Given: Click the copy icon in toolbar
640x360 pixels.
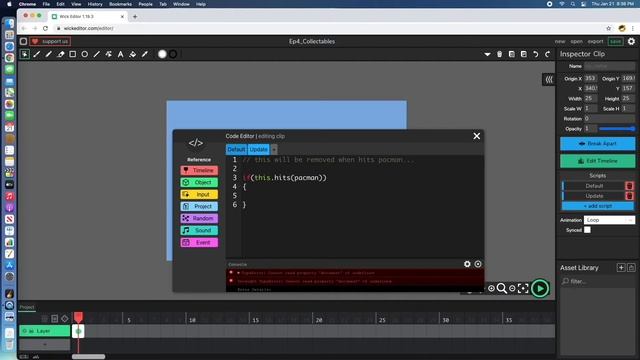Looking at the screenshot, I should coord(511,54).
